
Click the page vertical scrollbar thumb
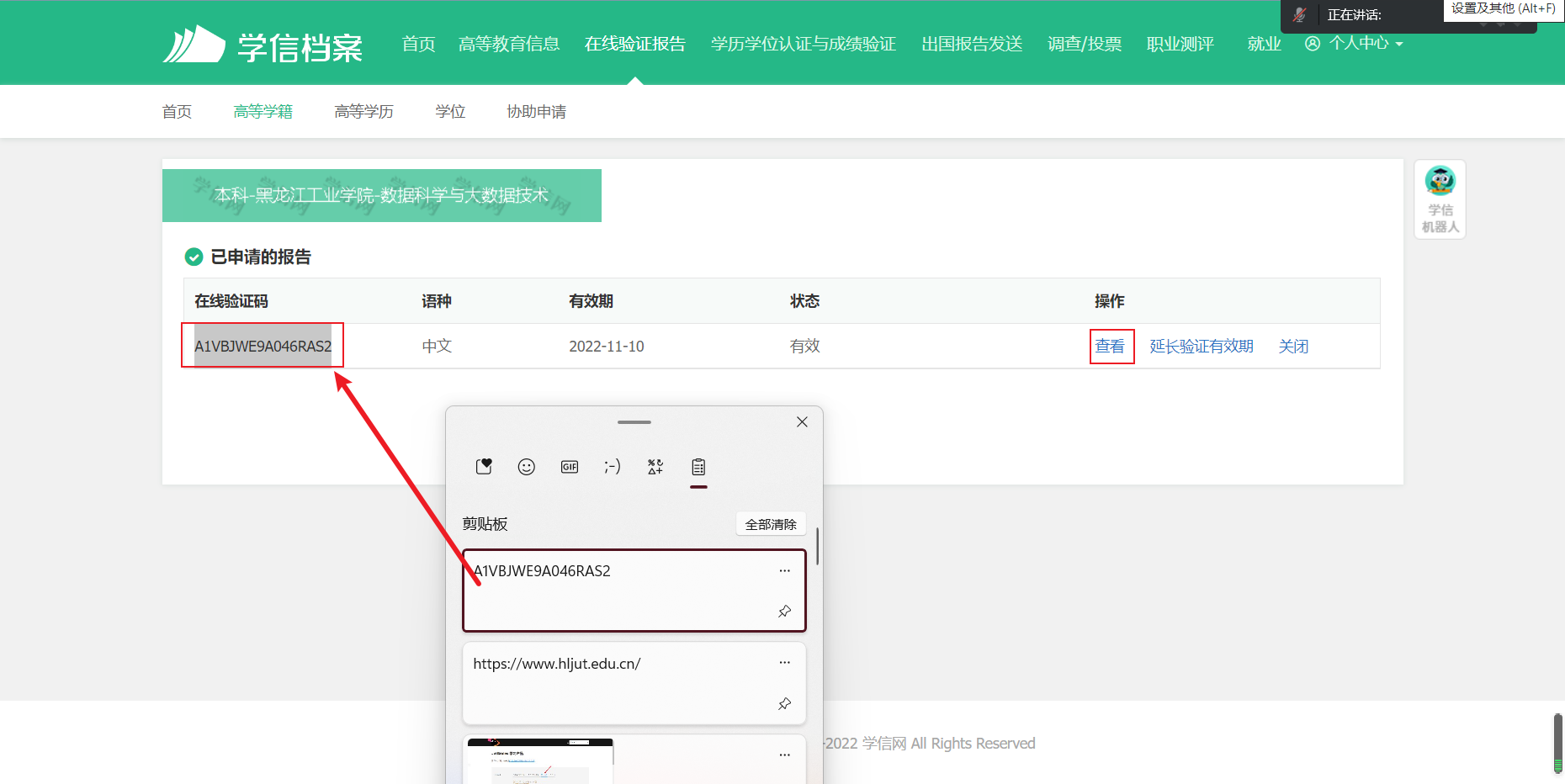(1558, 744)
